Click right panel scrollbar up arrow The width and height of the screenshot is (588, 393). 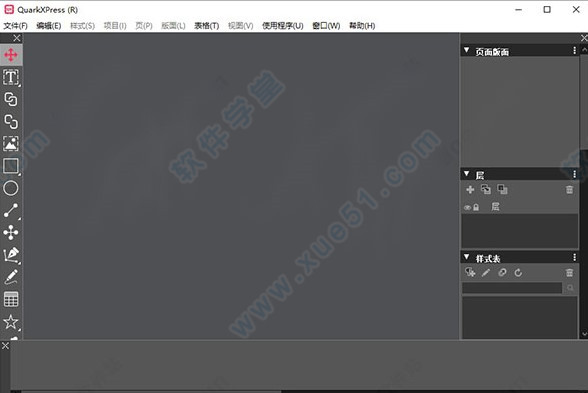point(584,49)
